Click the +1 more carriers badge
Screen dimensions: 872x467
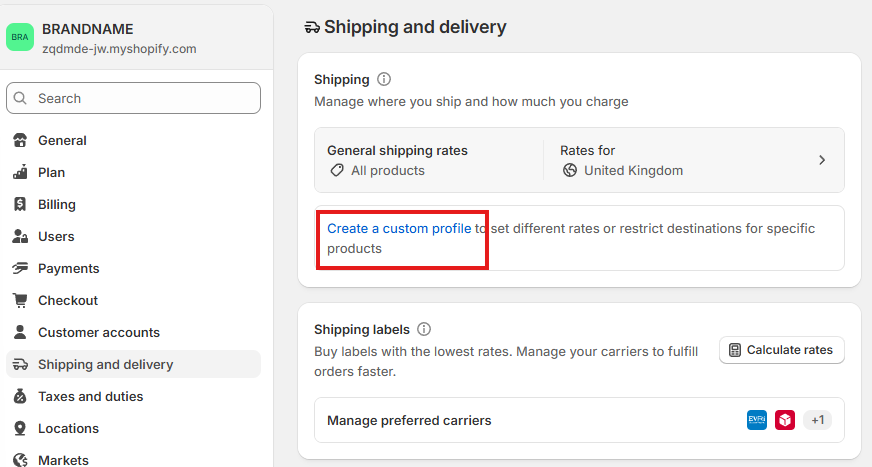coord(818,420)
